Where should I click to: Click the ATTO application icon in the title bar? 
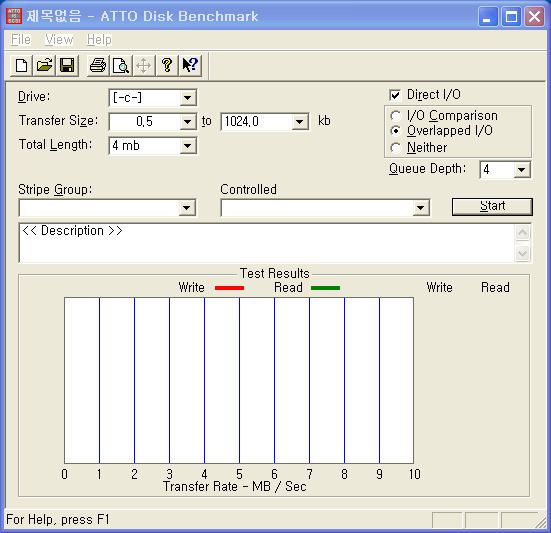pos(14,16)
